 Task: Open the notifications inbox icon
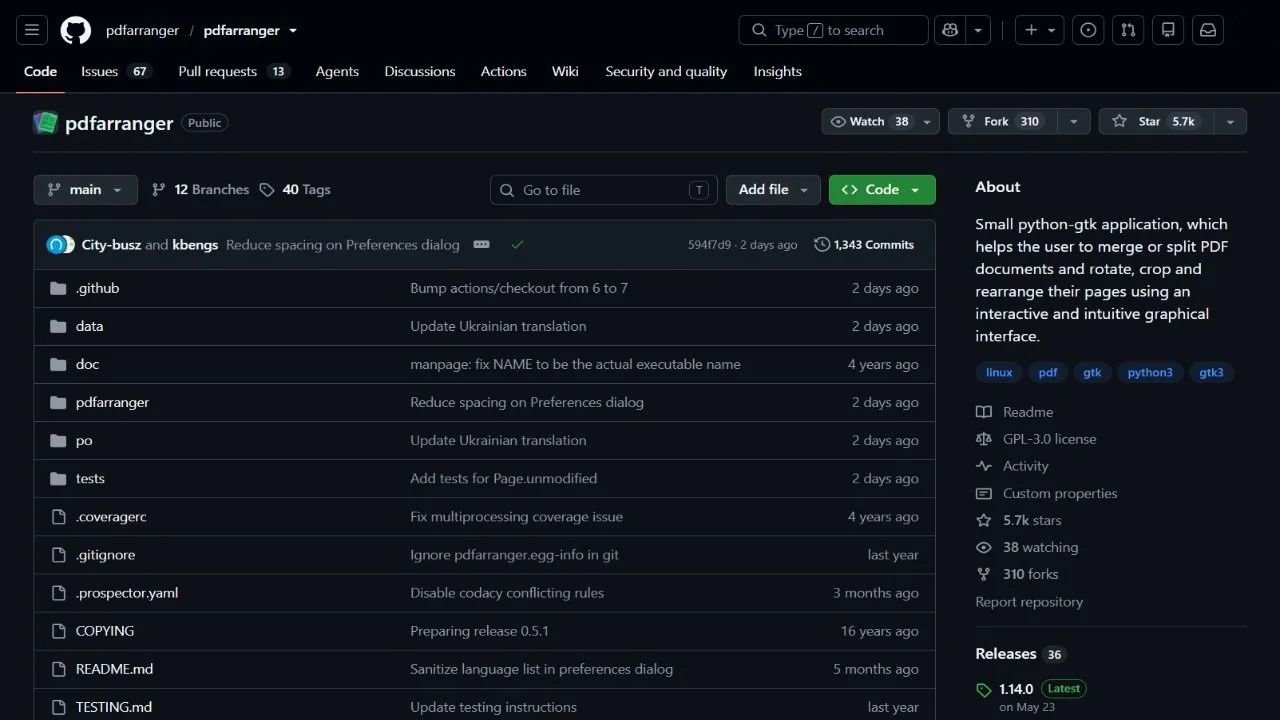(x=1208, y=30)
